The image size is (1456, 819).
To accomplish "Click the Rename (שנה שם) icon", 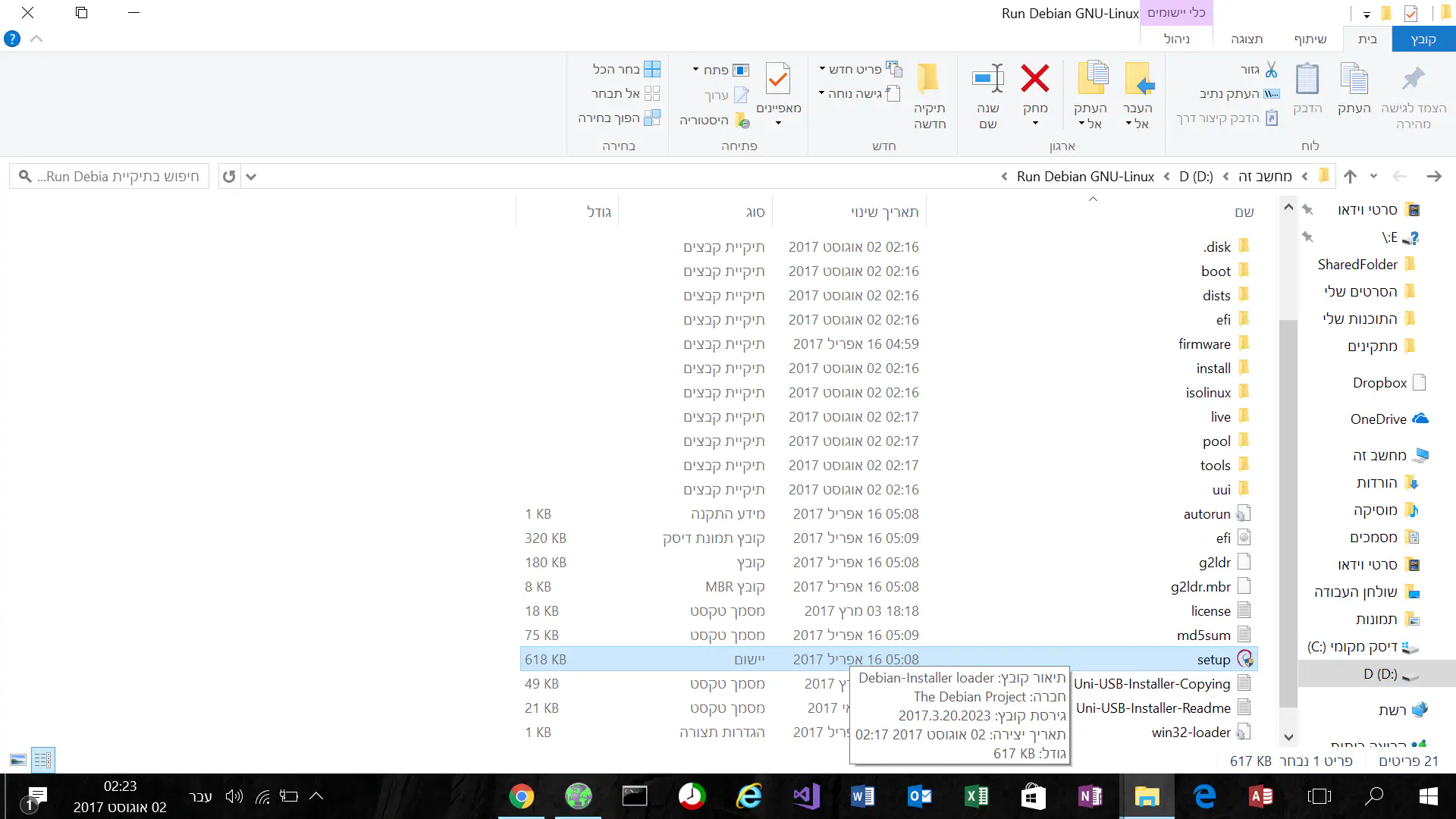I will click(x=988, y=79).
